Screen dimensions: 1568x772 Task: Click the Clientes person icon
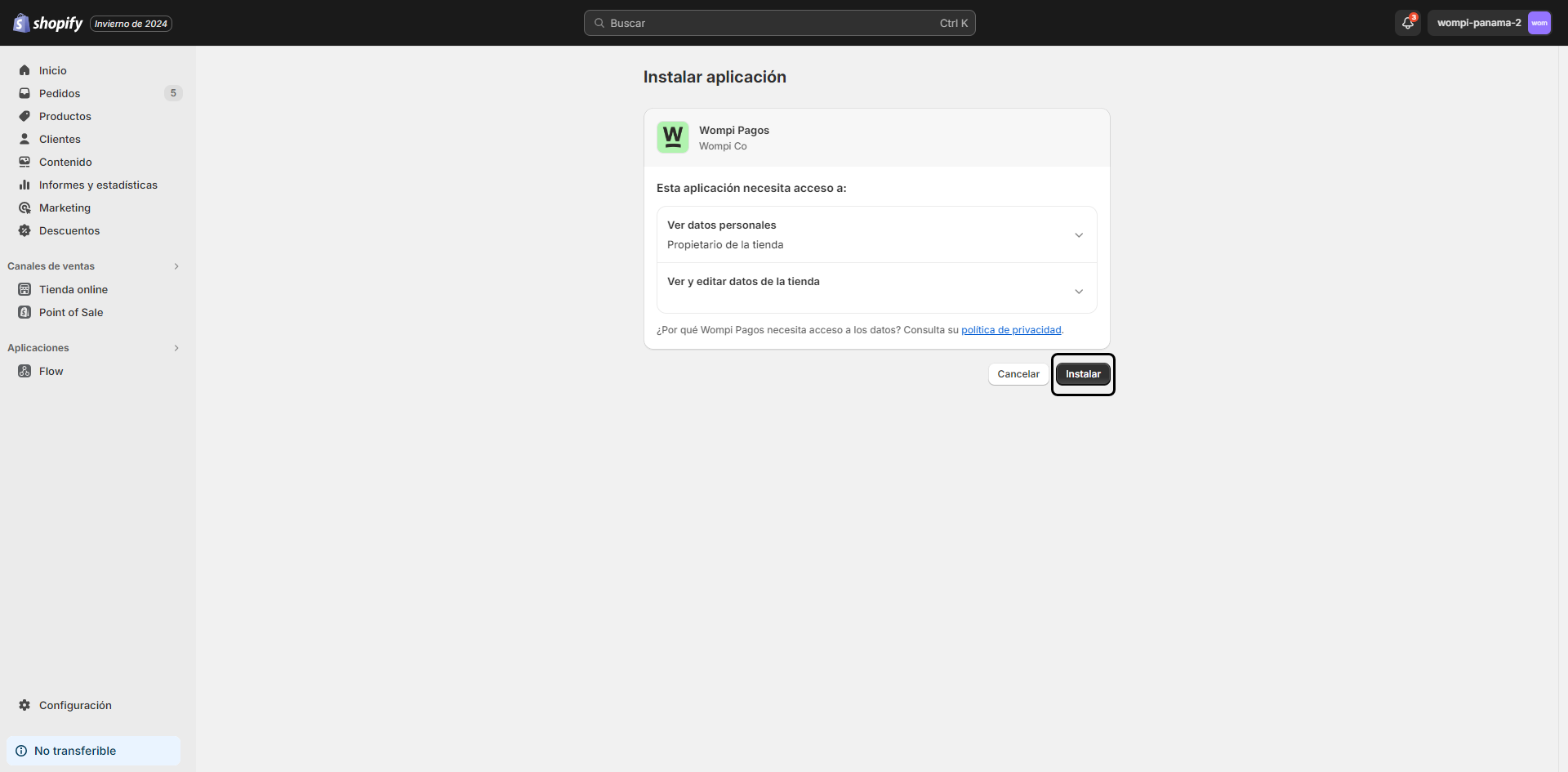24,139
